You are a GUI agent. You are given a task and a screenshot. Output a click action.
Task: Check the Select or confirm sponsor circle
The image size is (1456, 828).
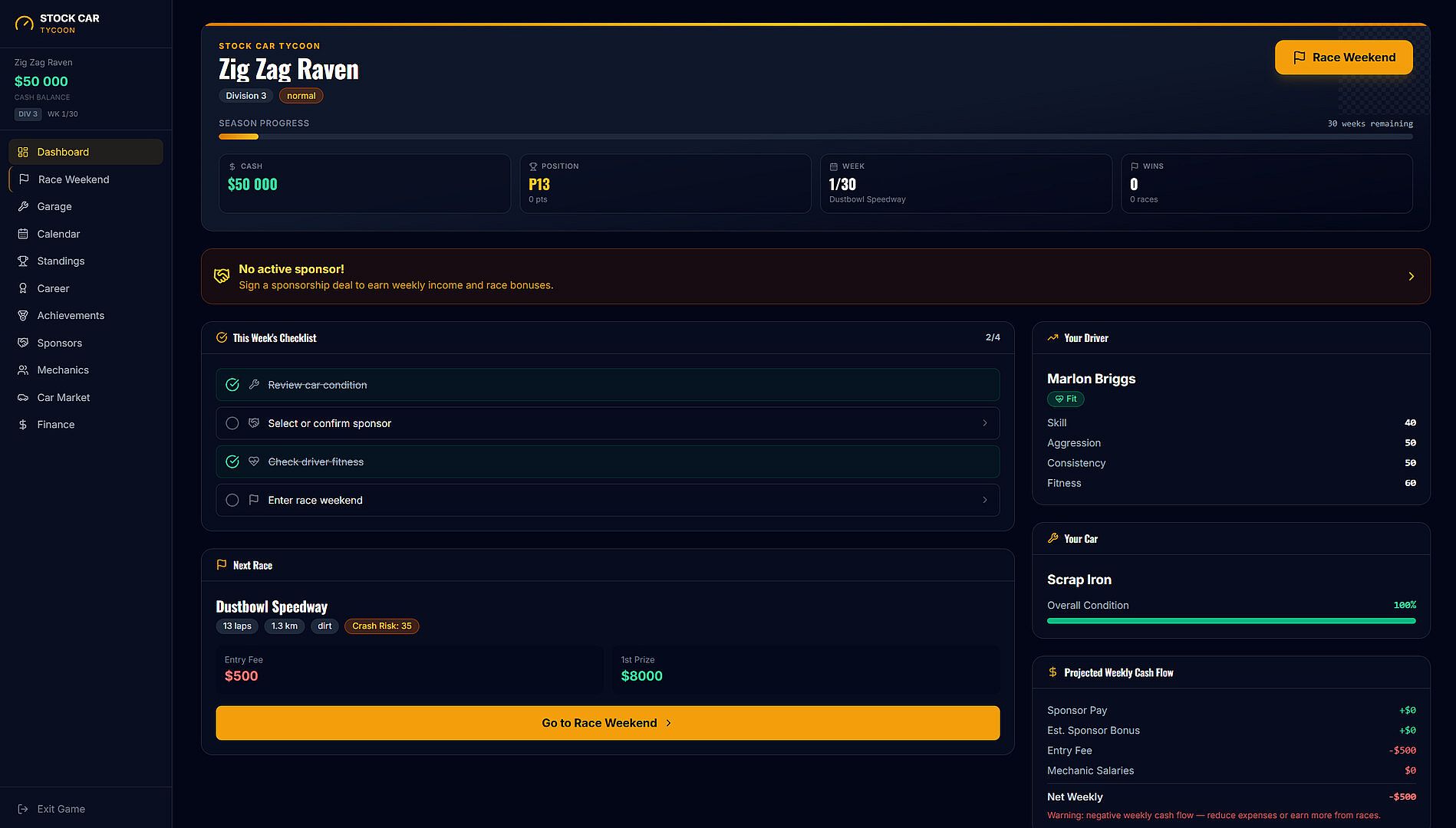coord(232,423)
